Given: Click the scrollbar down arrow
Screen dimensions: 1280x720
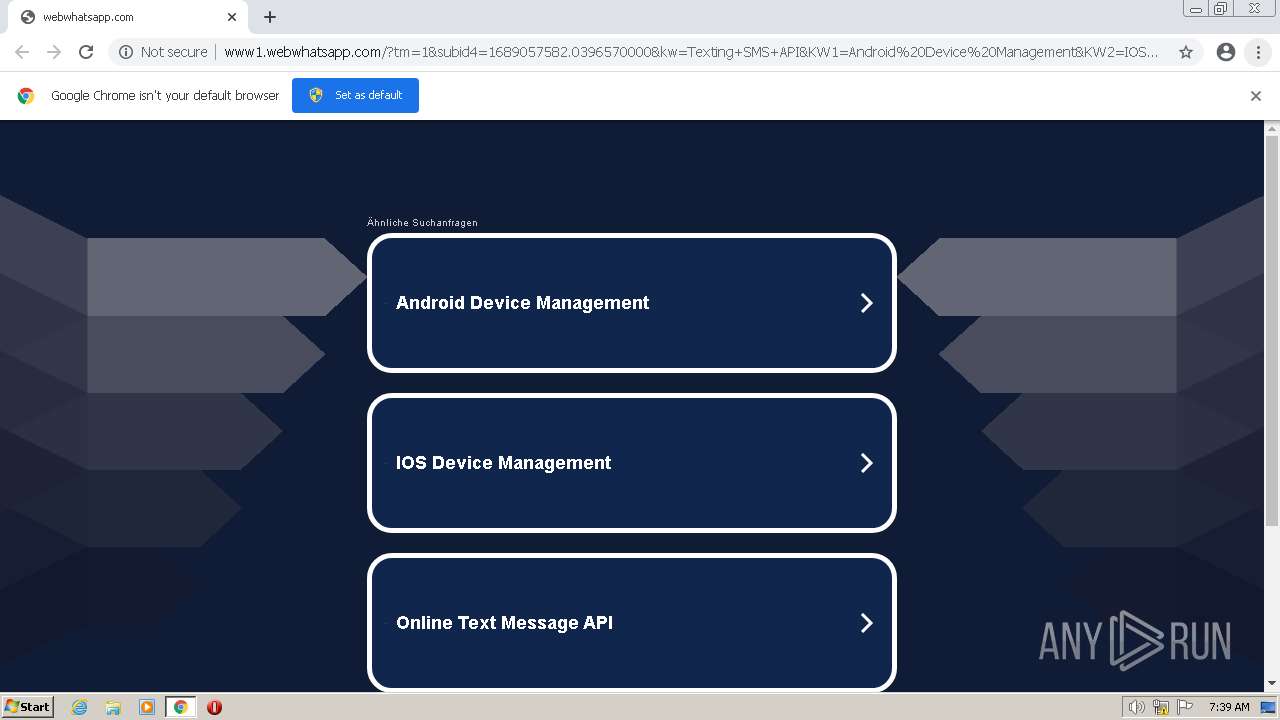Looking at the screenshot, I should coord(1272,684).
